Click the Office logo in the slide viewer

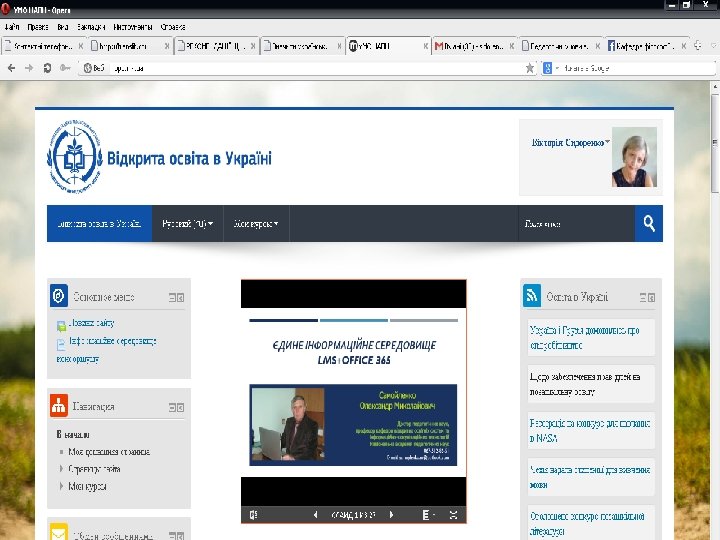click(253, 515)
